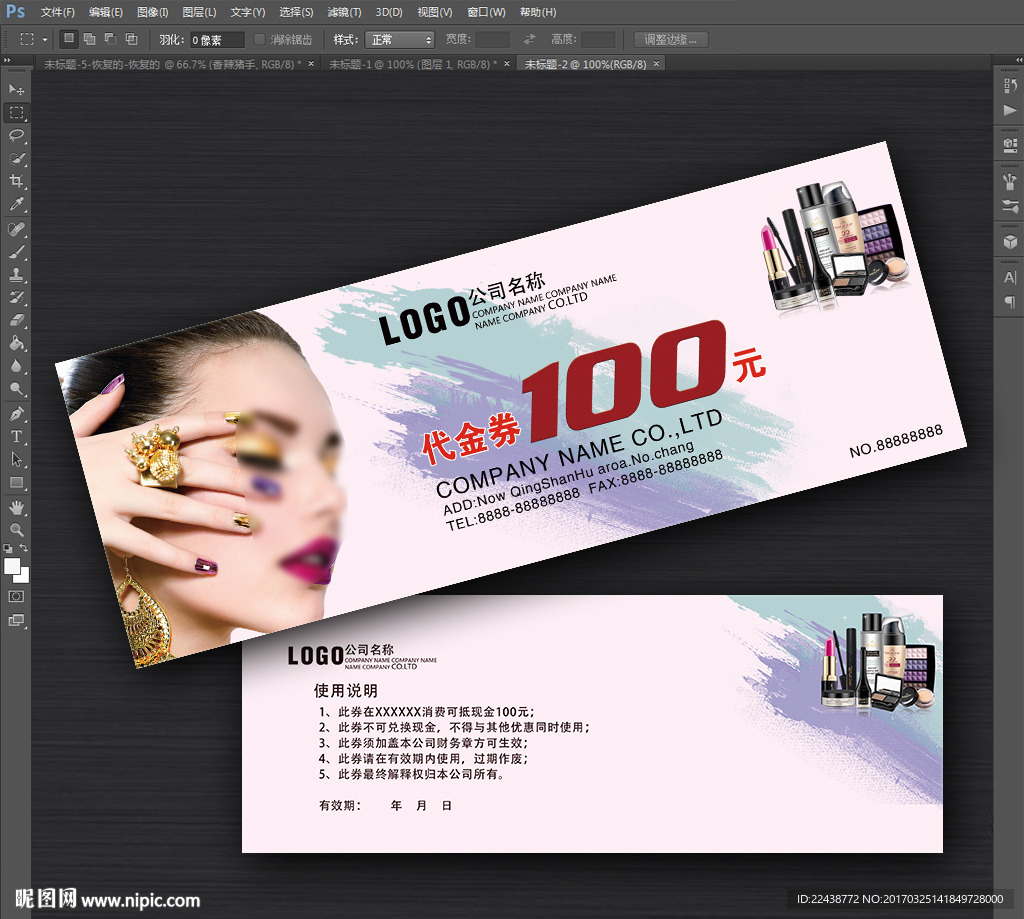Screen dimensions: 1024x919
Task: Select the Zoom tool in the toolbox
Action: (16, 530)
